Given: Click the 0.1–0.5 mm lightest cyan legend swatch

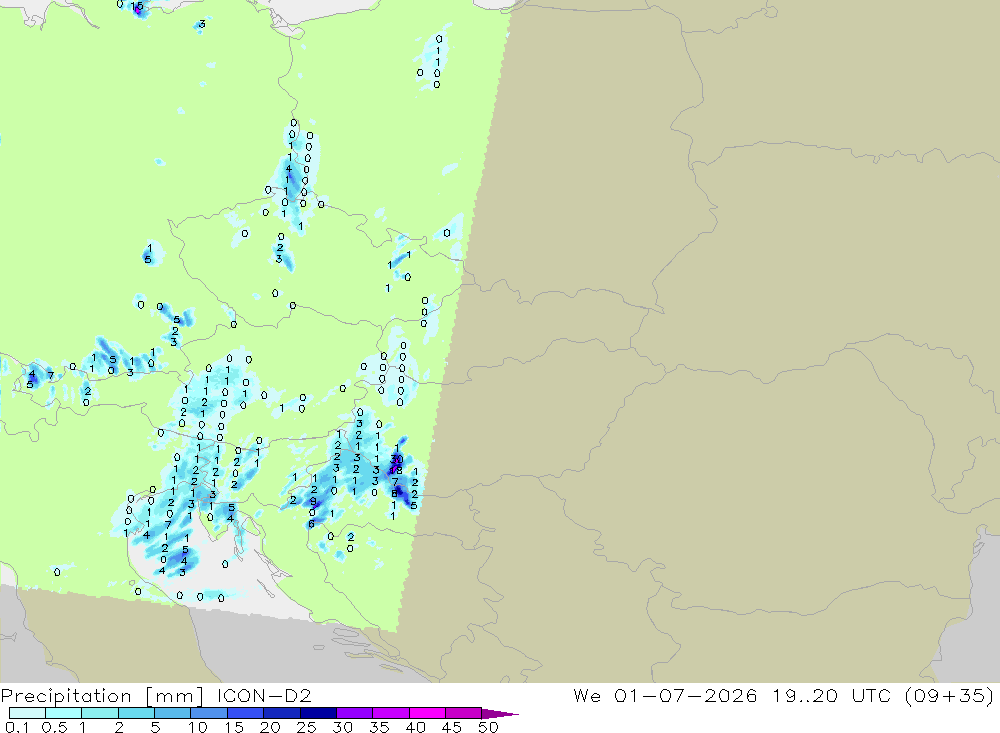Looking at the screenshot, I should click(x=27, y=713).
